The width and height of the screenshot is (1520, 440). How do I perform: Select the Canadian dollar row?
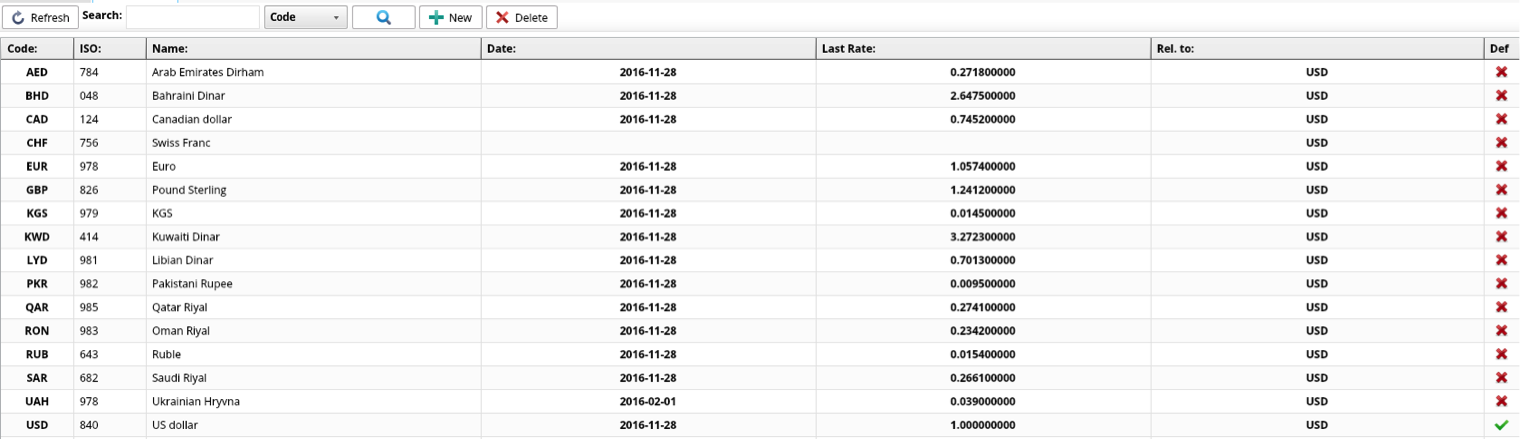[190, 119]
